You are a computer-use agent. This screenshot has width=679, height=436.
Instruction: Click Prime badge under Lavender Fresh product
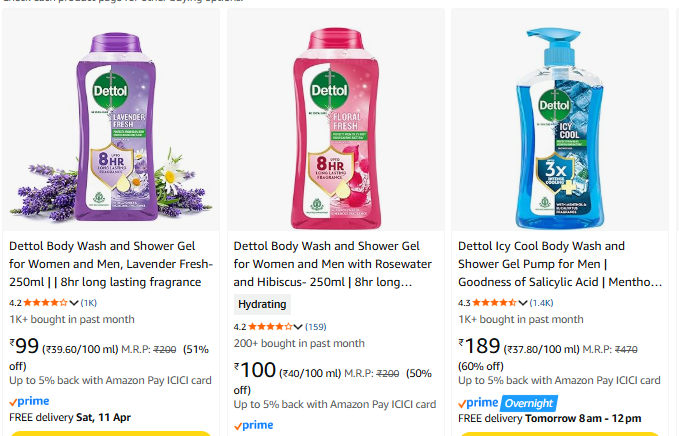29,400
